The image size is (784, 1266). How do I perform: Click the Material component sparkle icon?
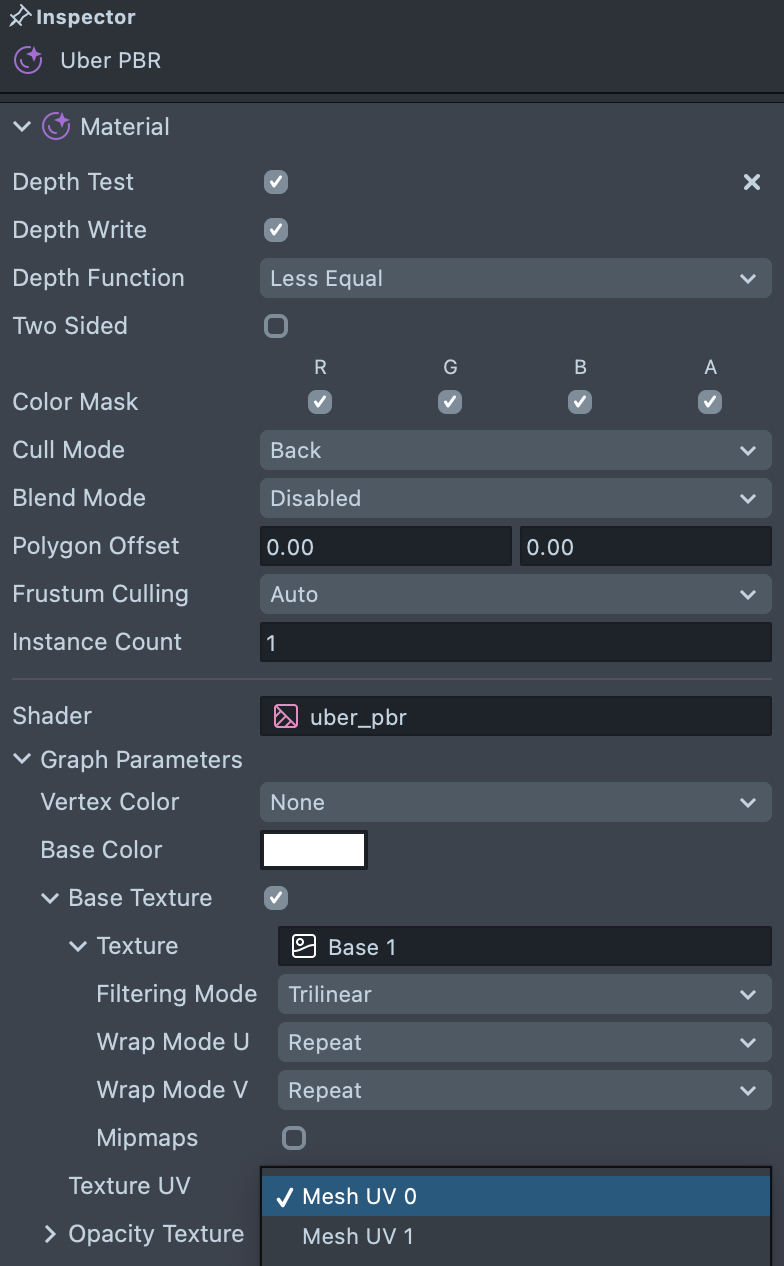click(56, 127)
